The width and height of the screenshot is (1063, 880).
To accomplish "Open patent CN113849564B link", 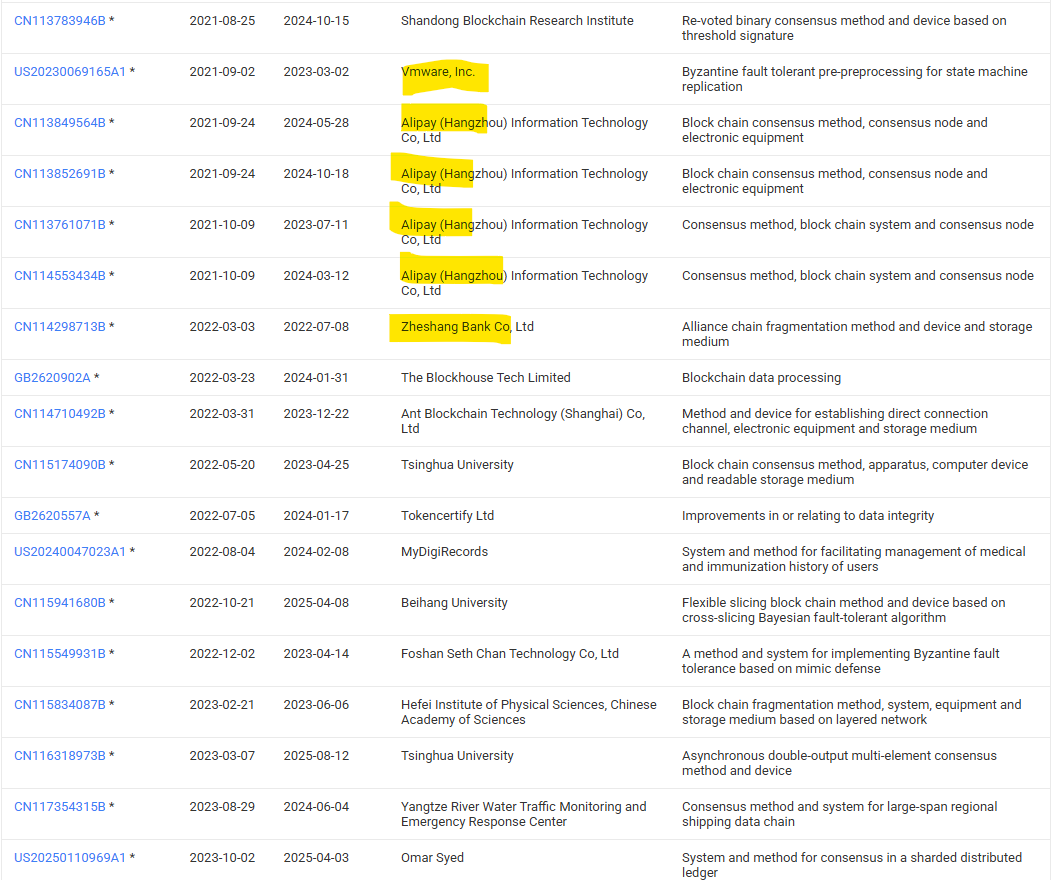I will (x=60, y=123).
